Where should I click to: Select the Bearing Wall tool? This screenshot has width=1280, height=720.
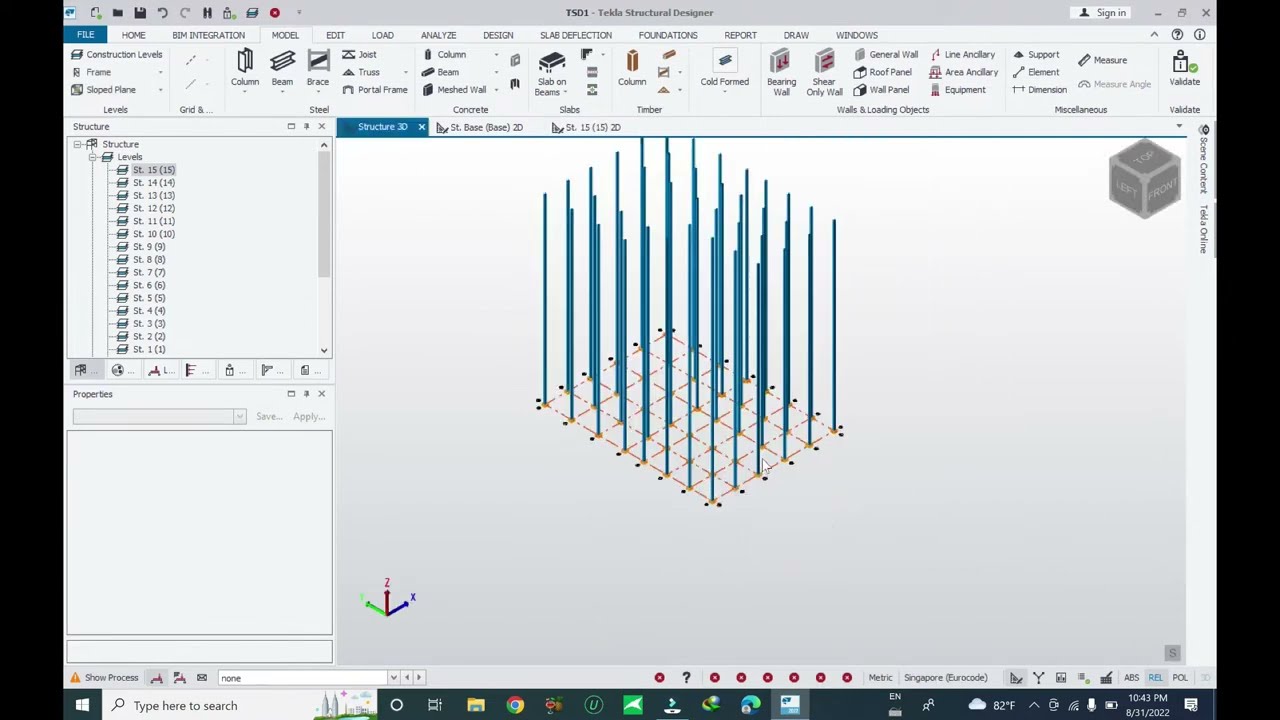coord(781,73)
